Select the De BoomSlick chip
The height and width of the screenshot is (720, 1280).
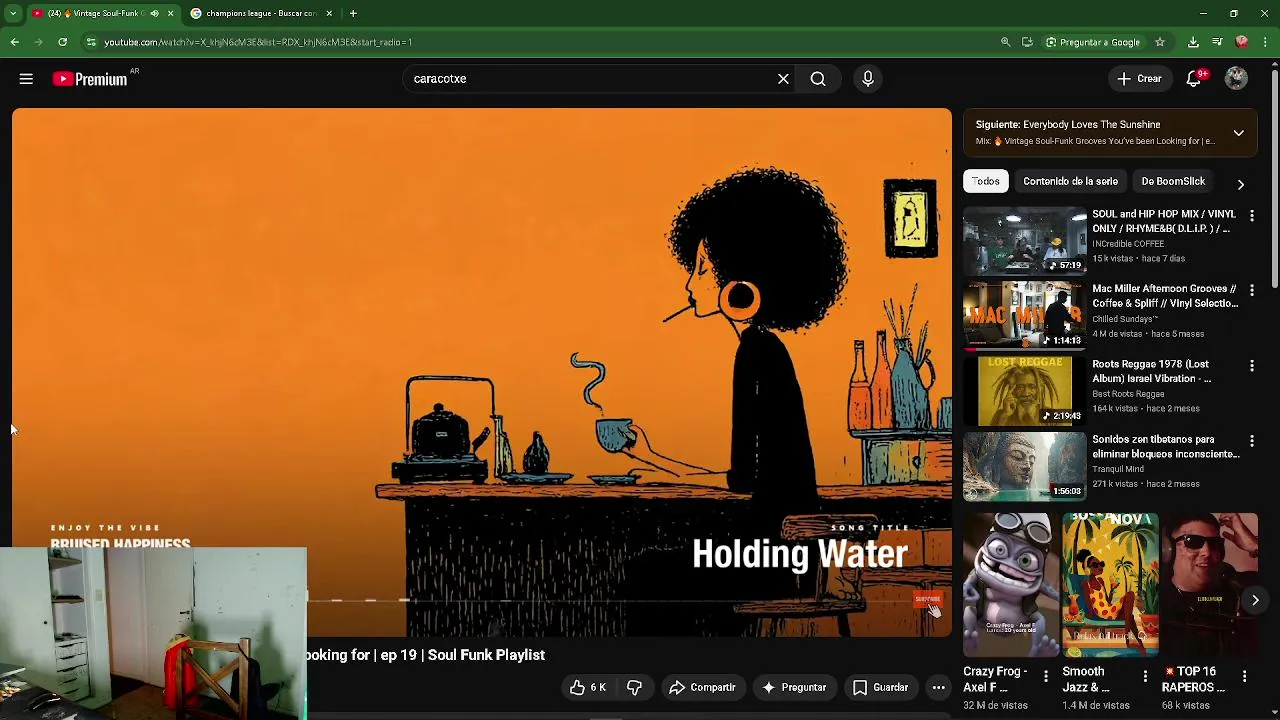[x=1173, y=181]
